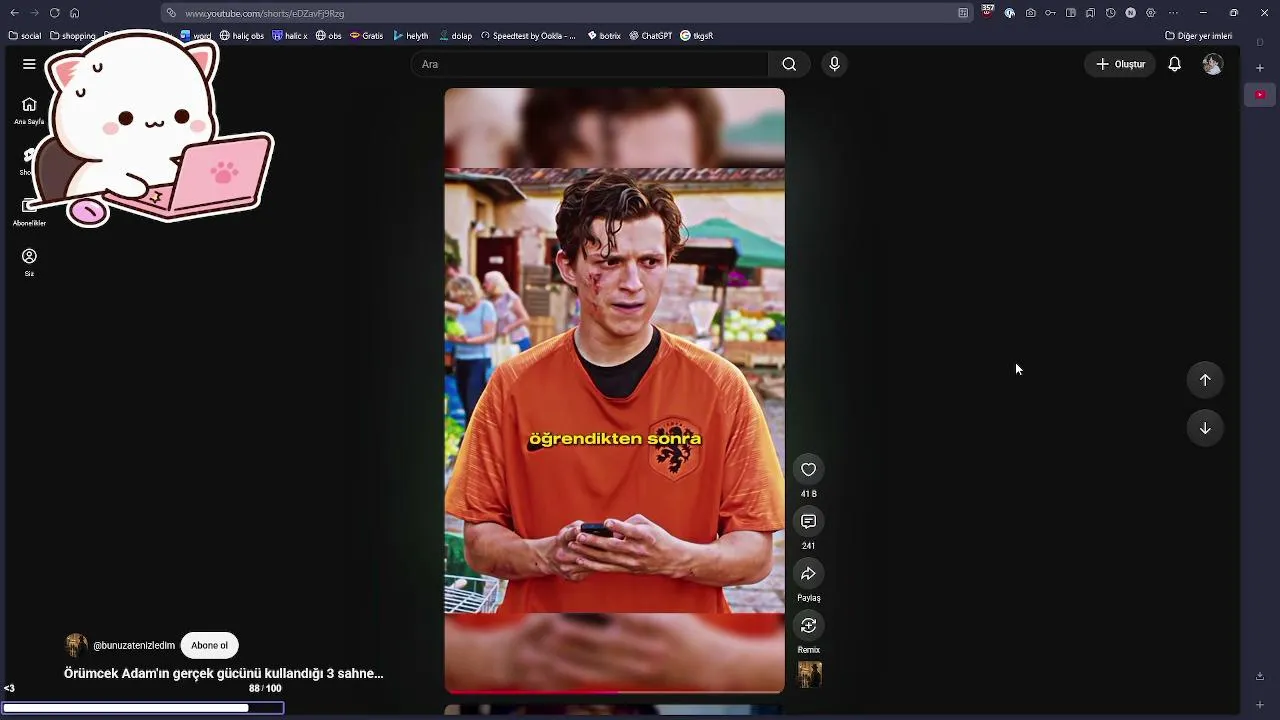Viewport: 1280px width, 720px height.
Task: Open the Gratis bookmark
Action: click(366, 36)
